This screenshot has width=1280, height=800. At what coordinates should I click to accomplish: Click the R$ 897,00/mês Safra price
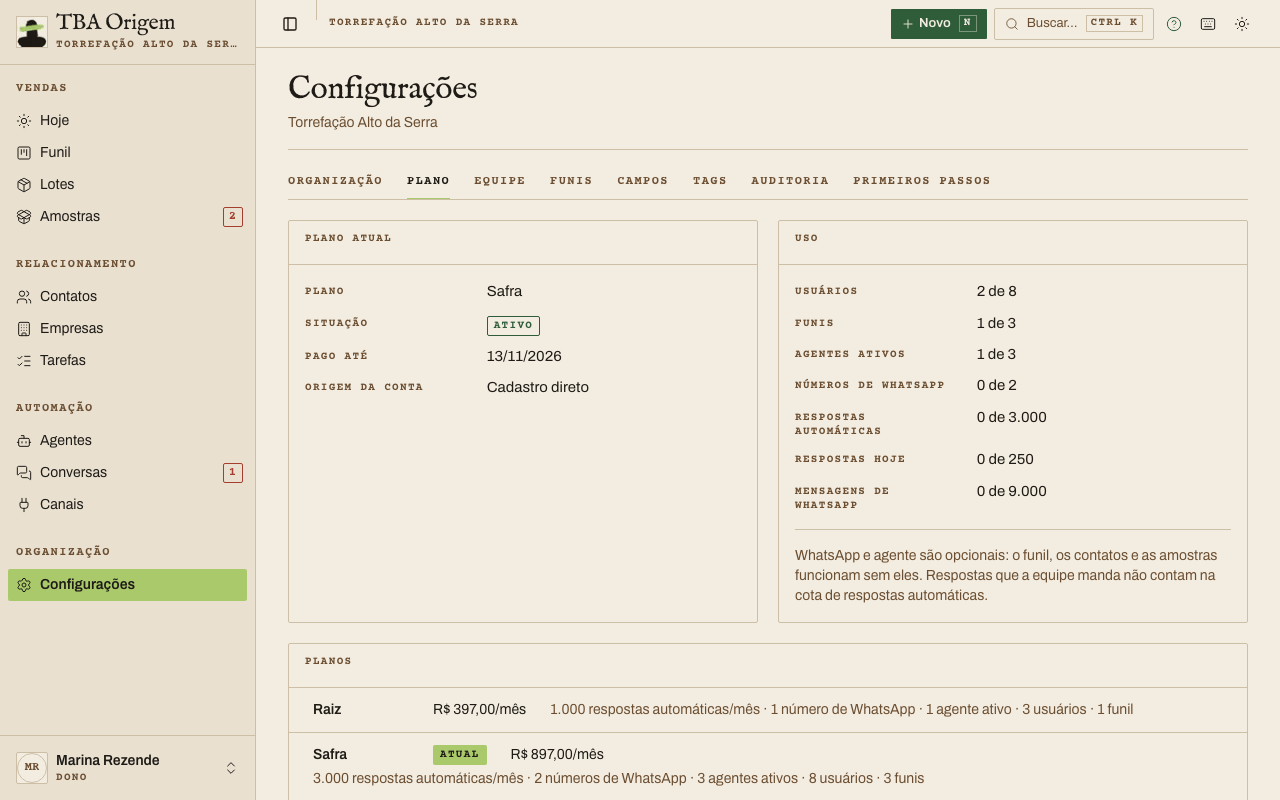(557, 755)
